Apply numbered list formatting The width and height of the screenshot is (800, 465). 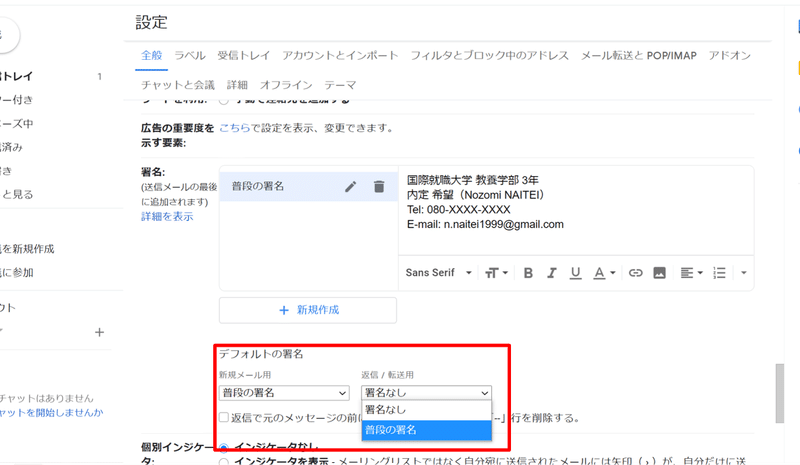pos(719,273)
